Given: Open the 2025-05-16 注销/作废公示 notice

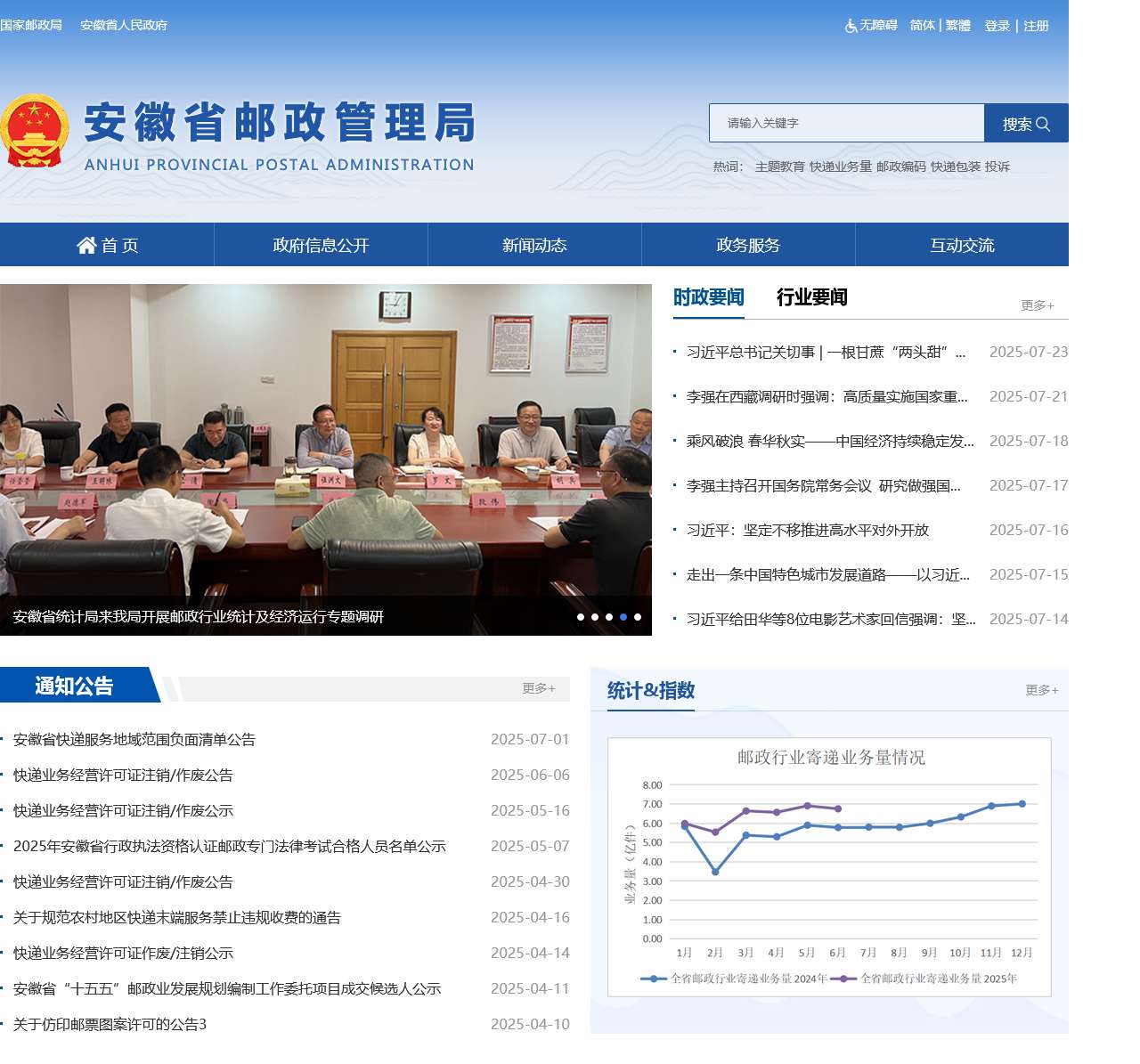Looking at the screenshot, I should click(123, 811).
